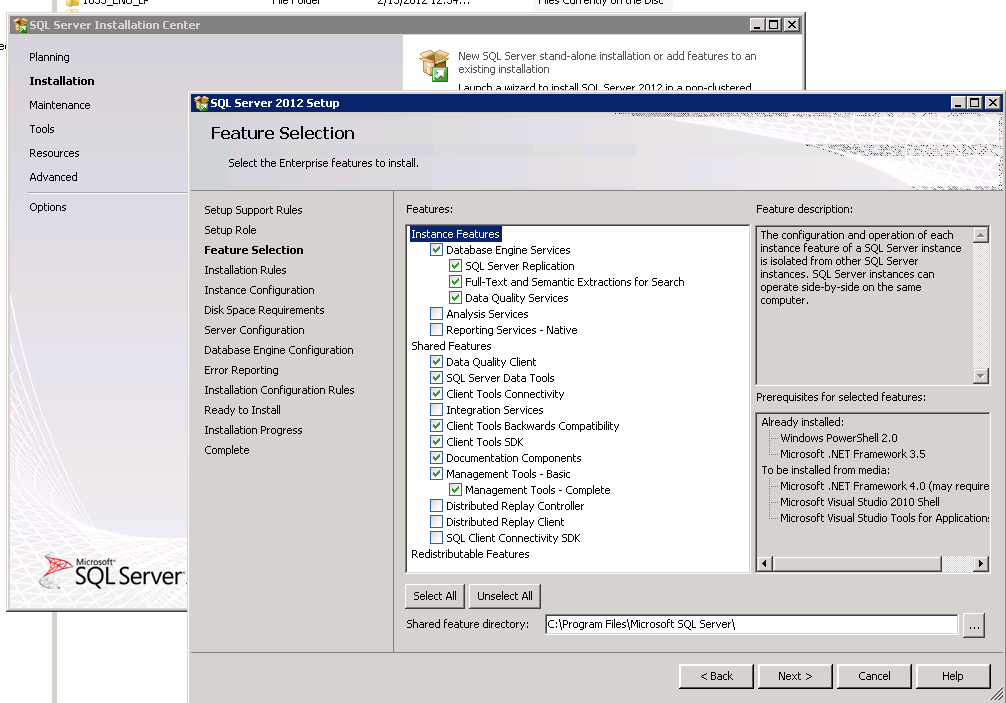Uncheck SQL Server Replication
1006x703 pixels.
click(456, 266)
